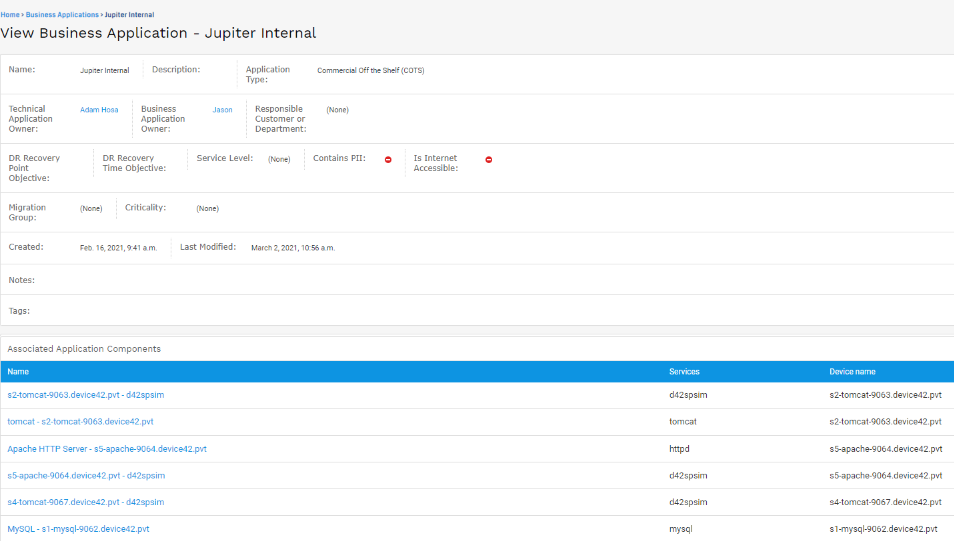Click Last Modified March 2, 2021 value
Viewport: 954px width, 541px height.
click(x=293, y=248)
